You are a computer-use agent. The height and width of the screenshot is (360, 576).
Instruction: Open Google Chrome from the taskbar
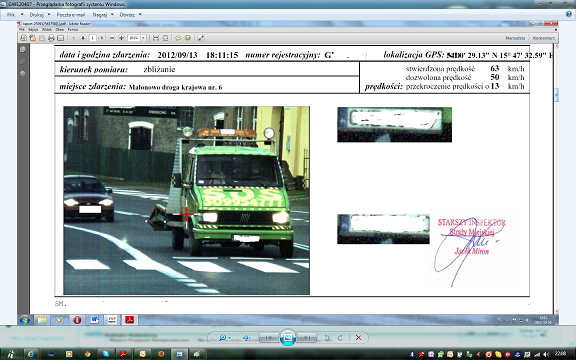point(87,354)
